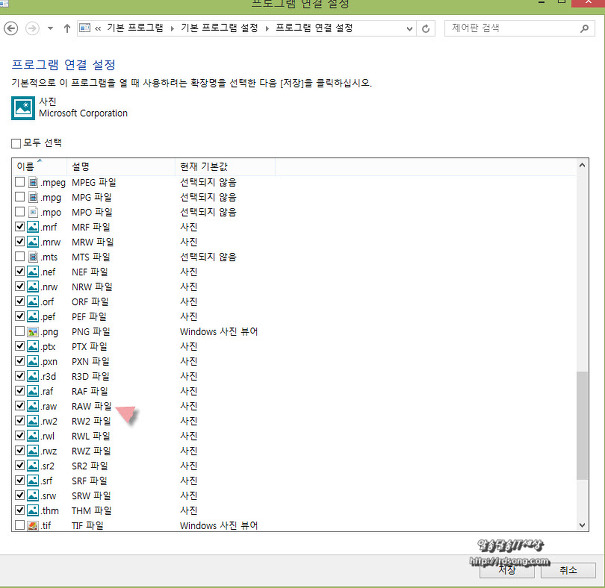Image resolution: width=605 pixels, height=588 pixels.
Task: Click the .tif file type icon
Action: pos(33,525)
